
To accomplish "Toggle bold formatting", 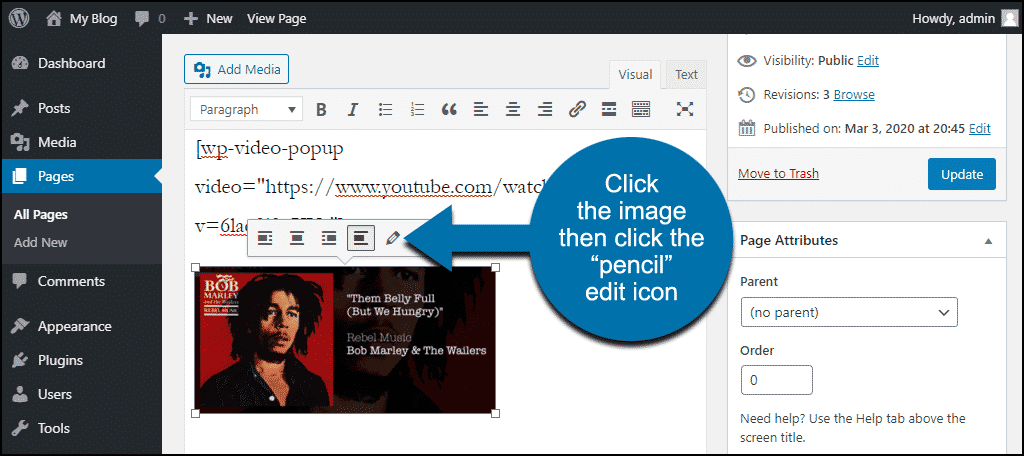I will point(321,109).
